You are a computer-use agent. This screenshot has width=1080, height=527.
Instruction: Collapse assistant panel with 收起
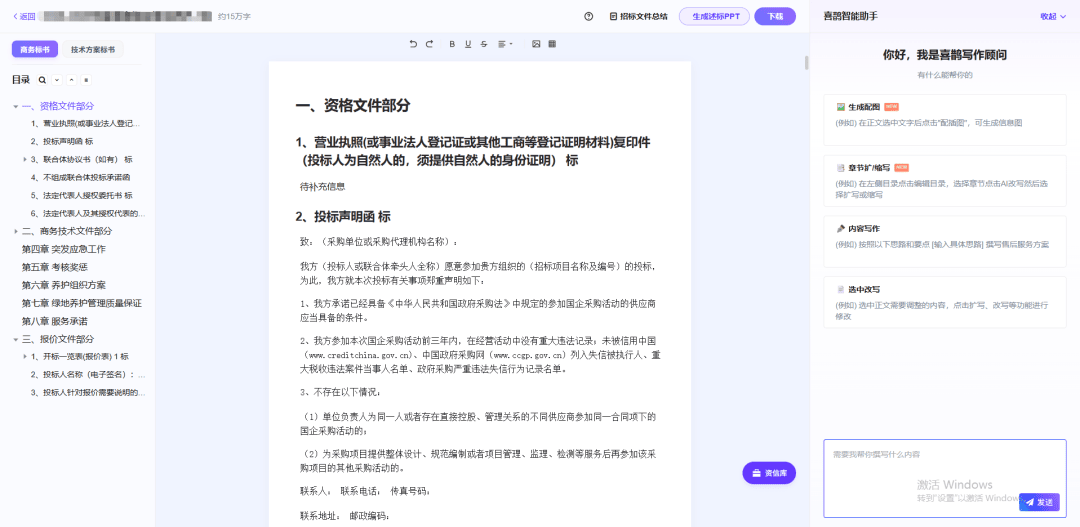(x=1052, y=17)
